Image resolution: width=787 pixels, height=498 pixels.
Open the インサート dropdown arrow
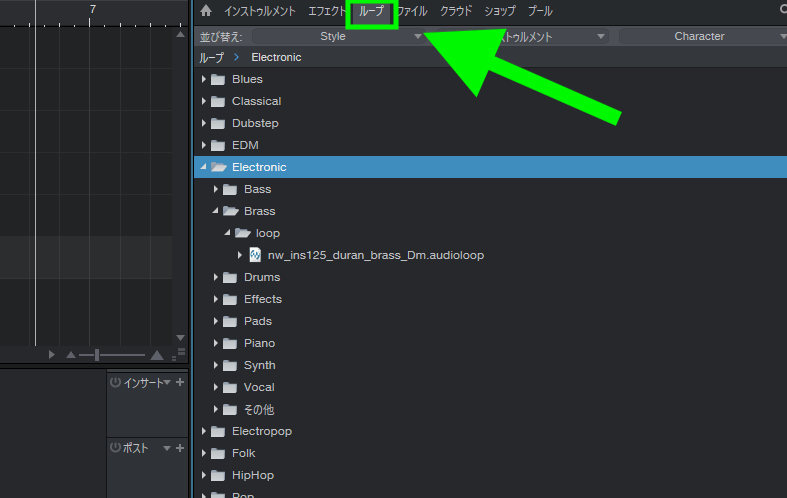click(167, 383)
